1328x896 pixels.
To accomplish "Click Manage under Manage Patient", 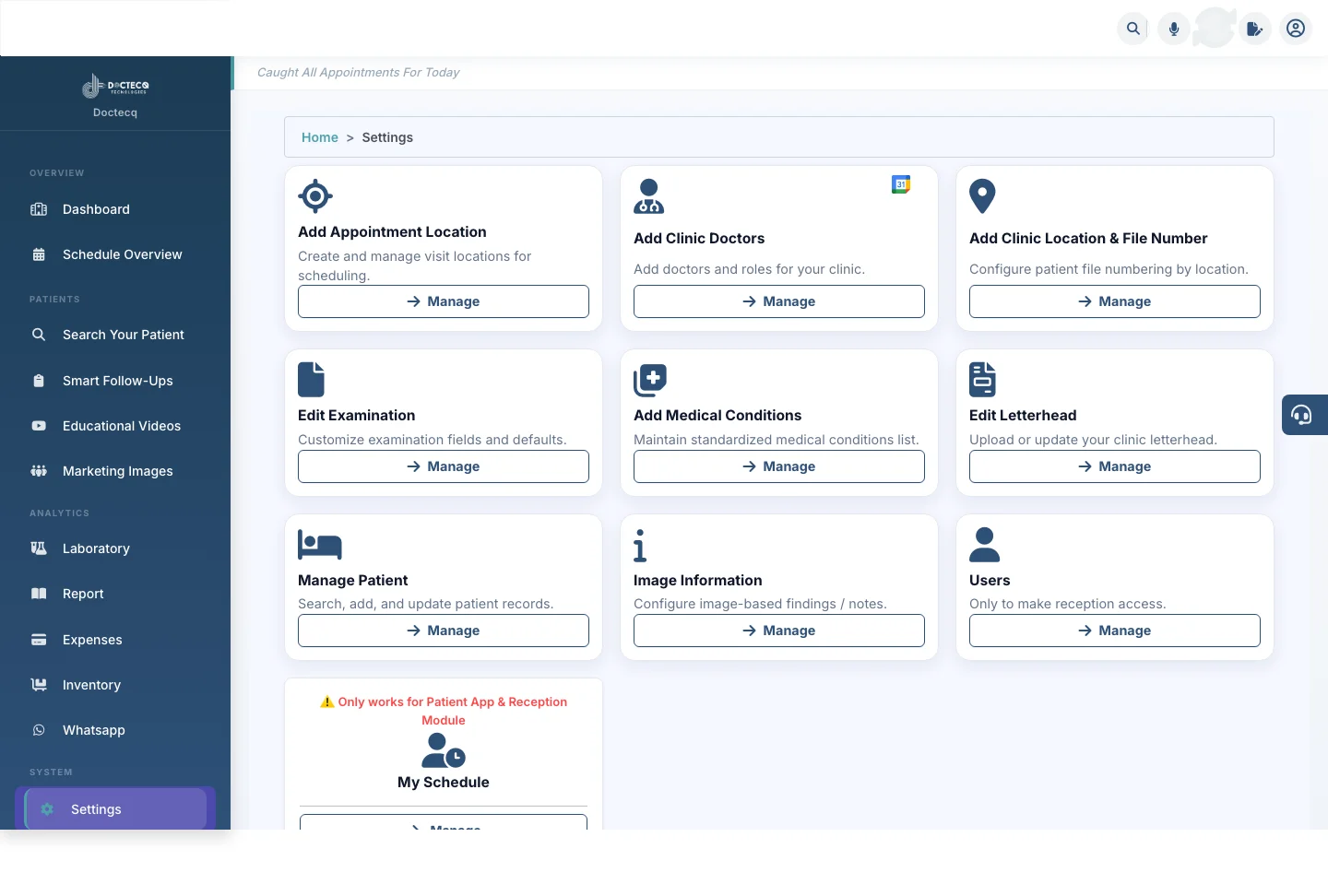I will (x=444, y=631).
